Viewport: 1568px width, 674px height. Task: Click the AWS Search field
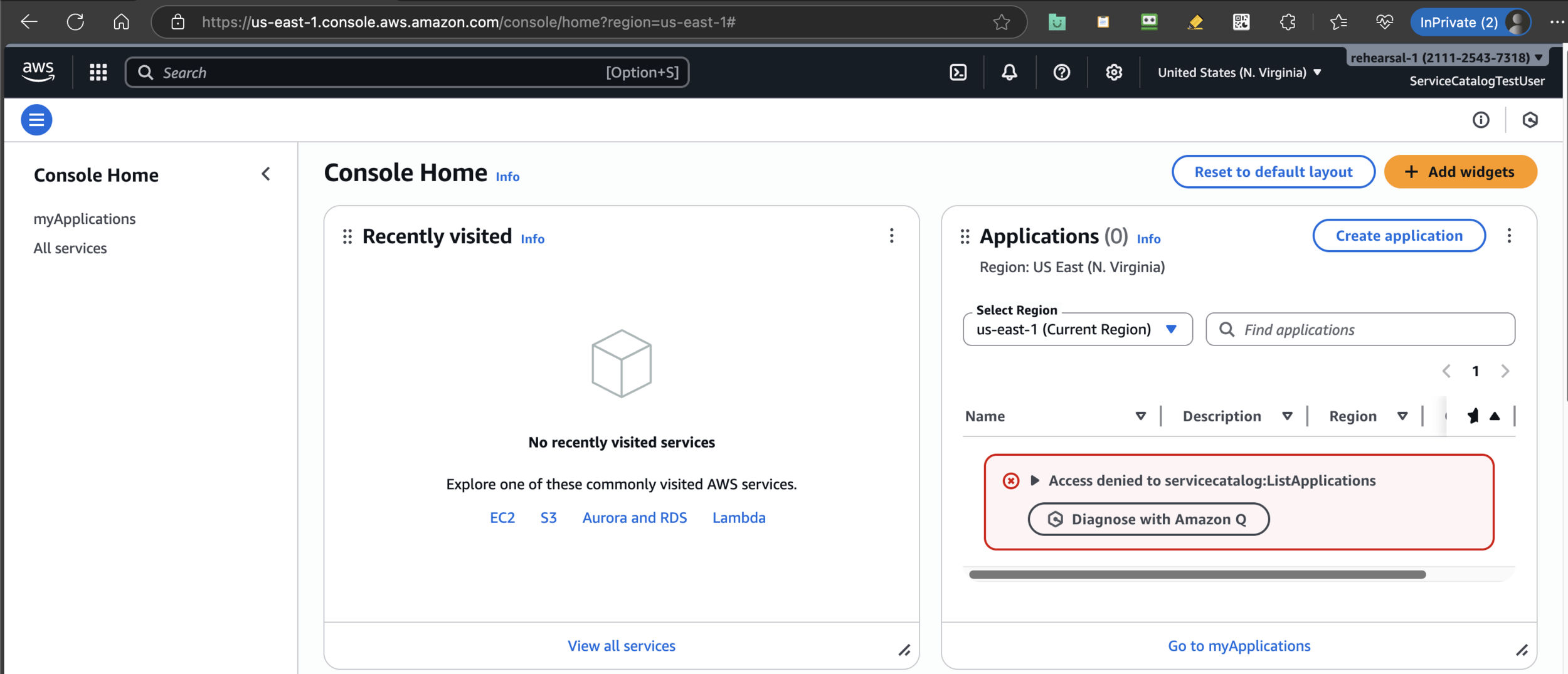click(x=407, y=72)
